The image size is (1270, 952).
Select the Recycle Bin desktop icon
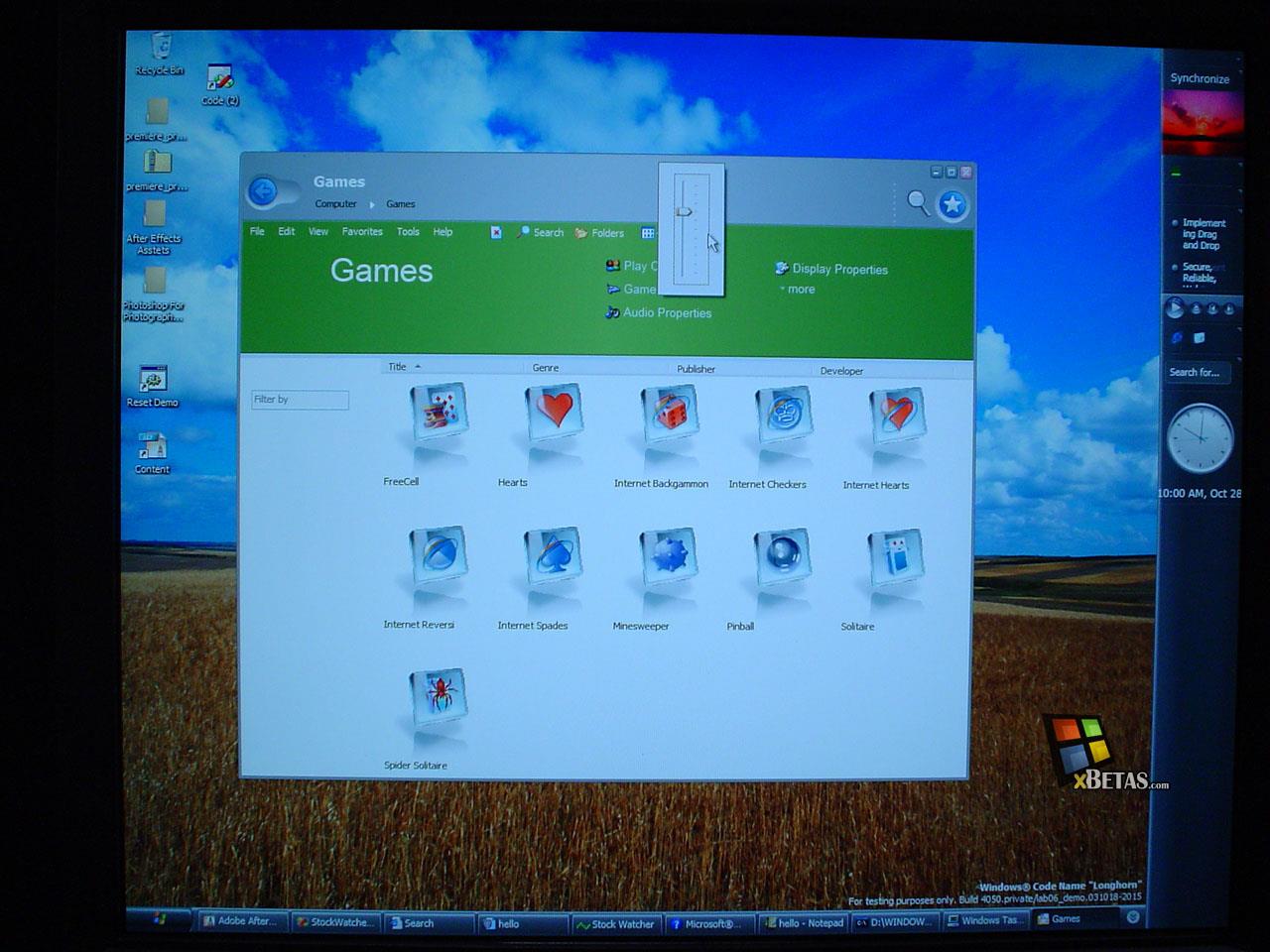[160, 54]
